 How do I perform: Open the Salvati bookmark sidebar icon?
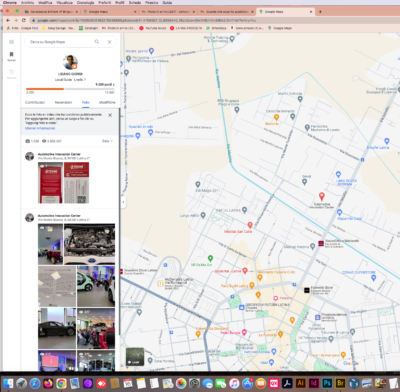click(11, 56)
